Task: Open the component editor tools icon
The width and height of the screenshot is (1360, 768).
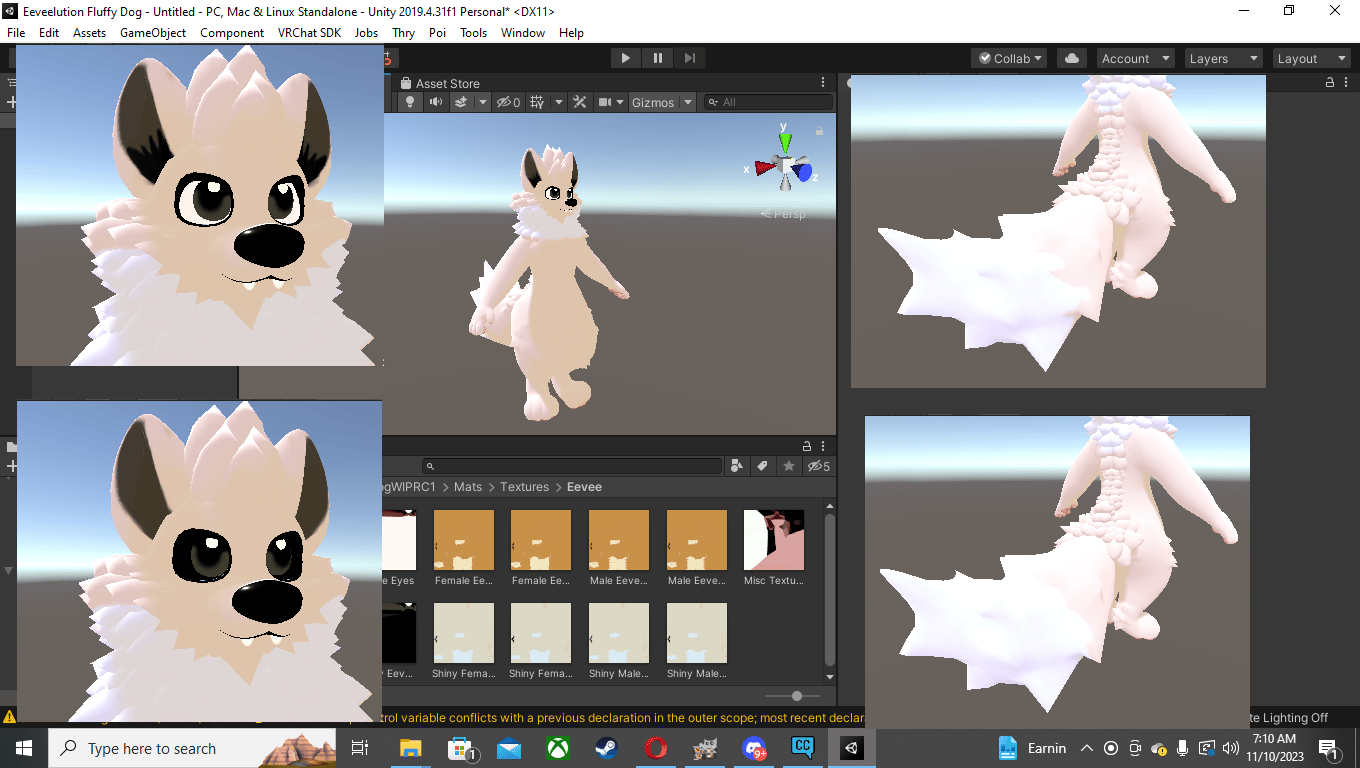Action: 579,102
